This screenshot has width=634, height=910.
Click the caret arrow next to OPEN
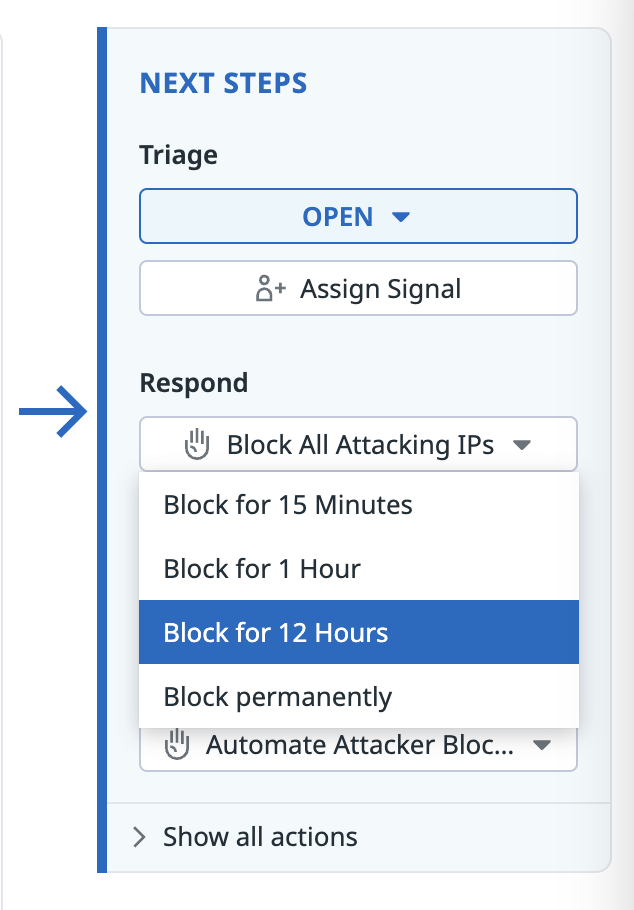(401, 217)
